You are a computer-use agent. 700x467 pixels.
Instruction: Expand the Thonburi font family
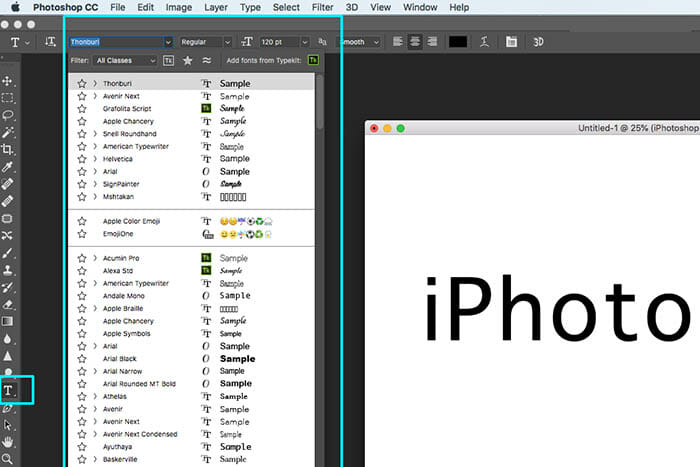click(x=95, y=83)
